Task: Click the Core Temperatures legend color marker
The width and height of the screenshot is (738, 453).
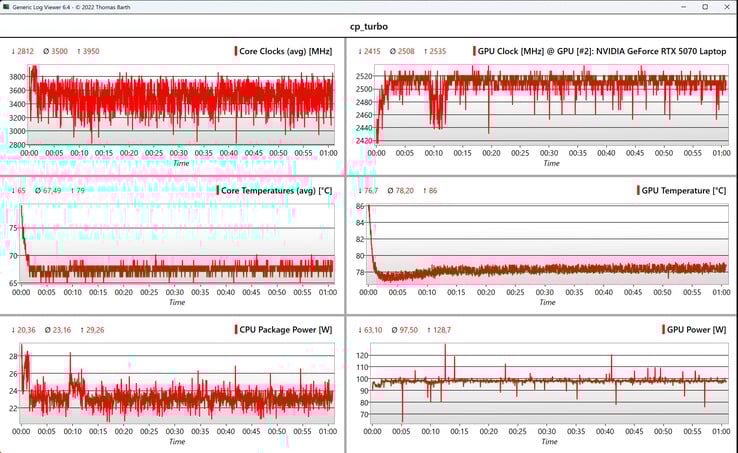Action: (219, 190)
